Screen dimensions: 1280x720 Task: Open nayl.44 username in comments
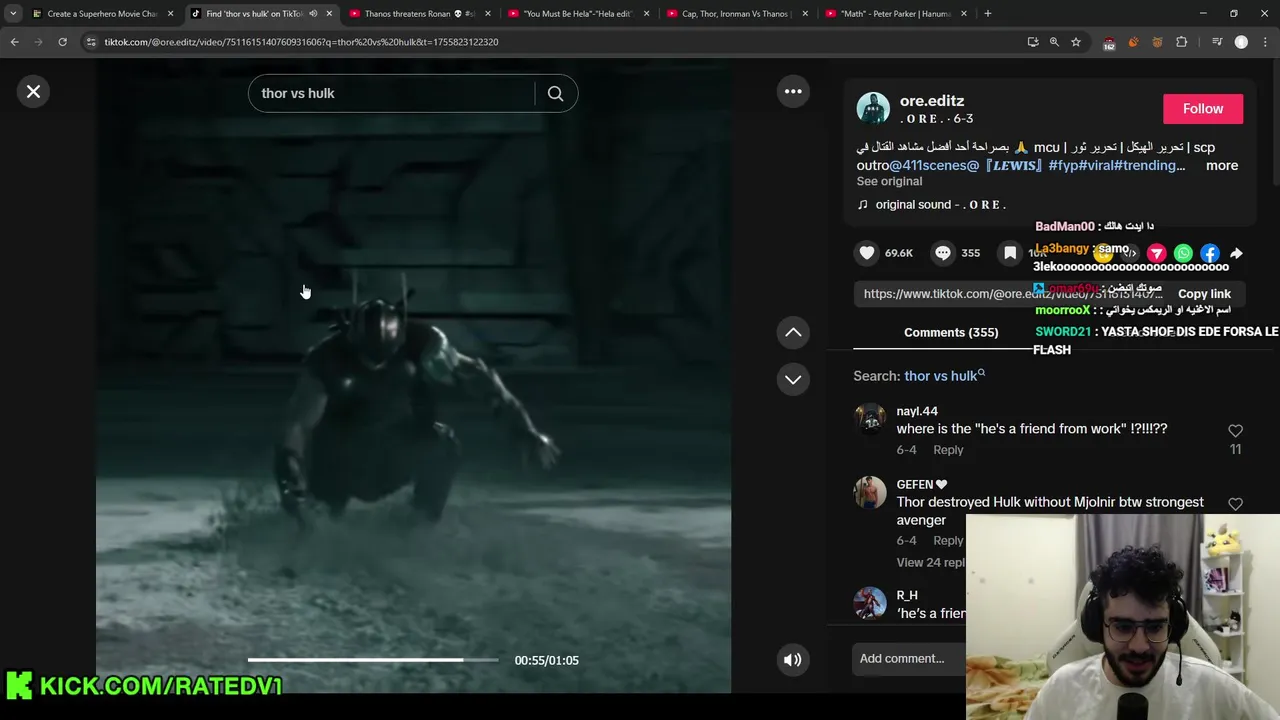coord(917,411)
